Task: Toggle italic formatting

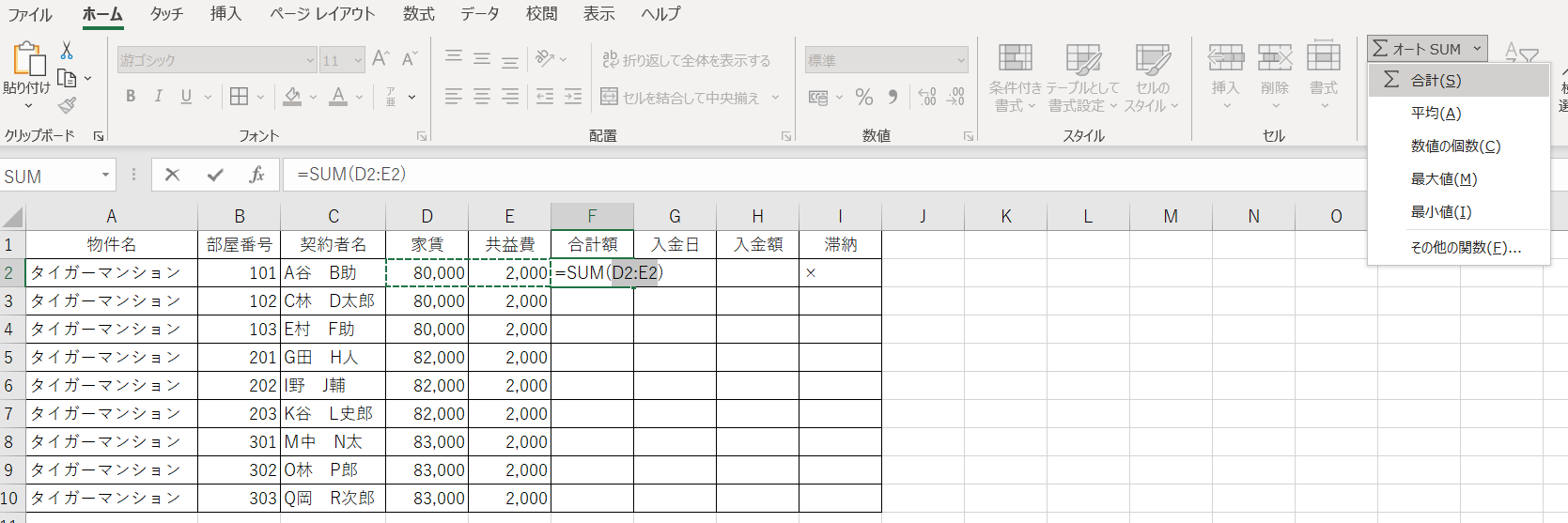Action: click(x=158, y=97)
